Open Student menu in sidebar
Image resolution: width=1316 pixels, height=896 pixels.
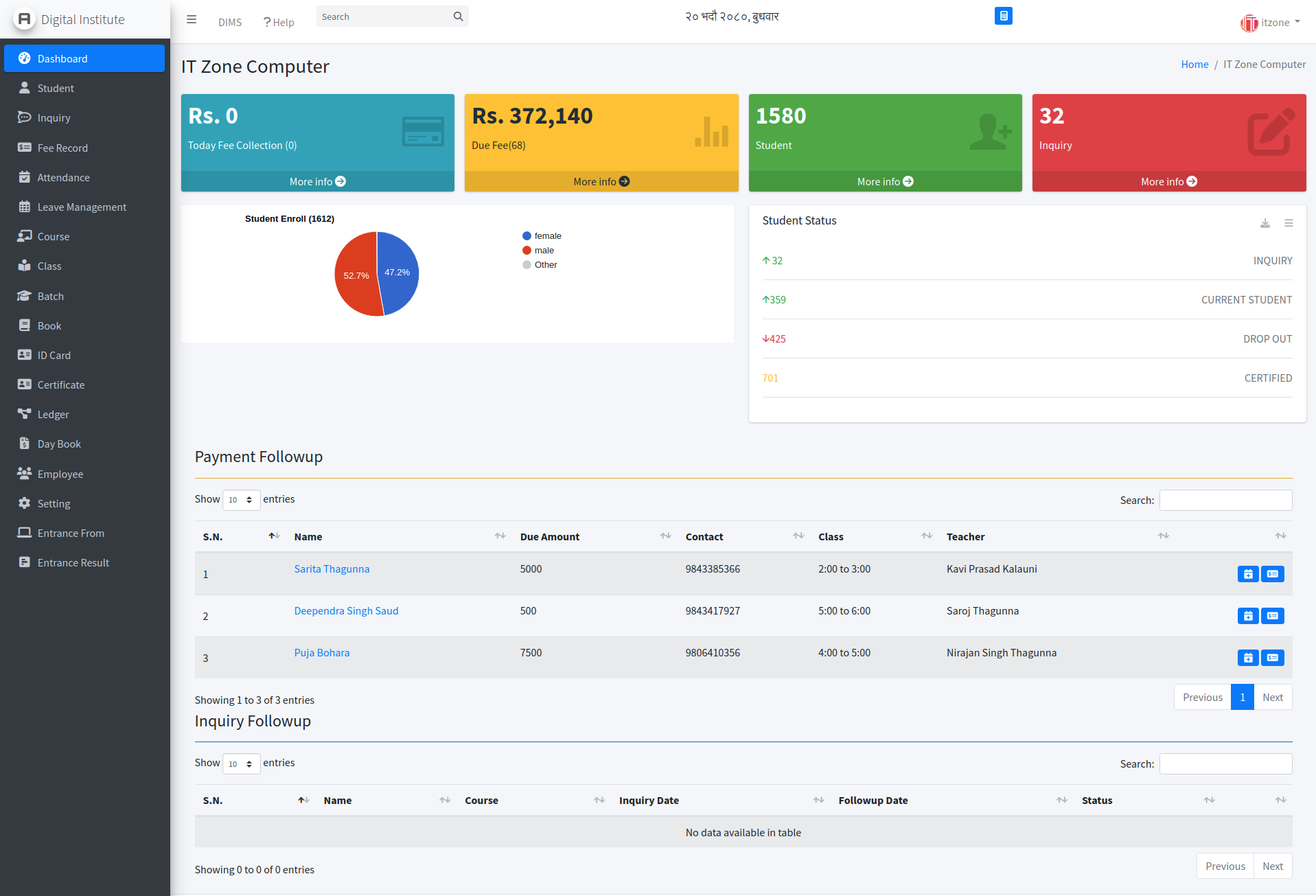click(84, 88)
